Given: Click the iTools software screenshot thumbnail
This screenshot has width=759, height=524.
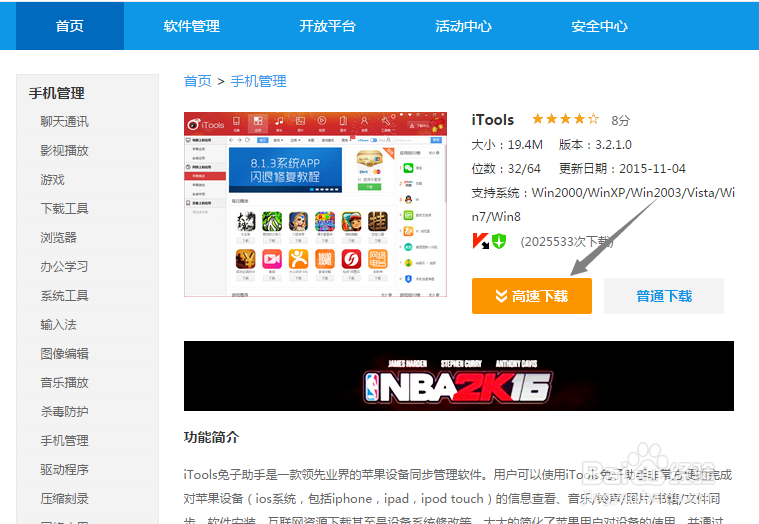Looking at the screenshot, I should tap(315, 204).
